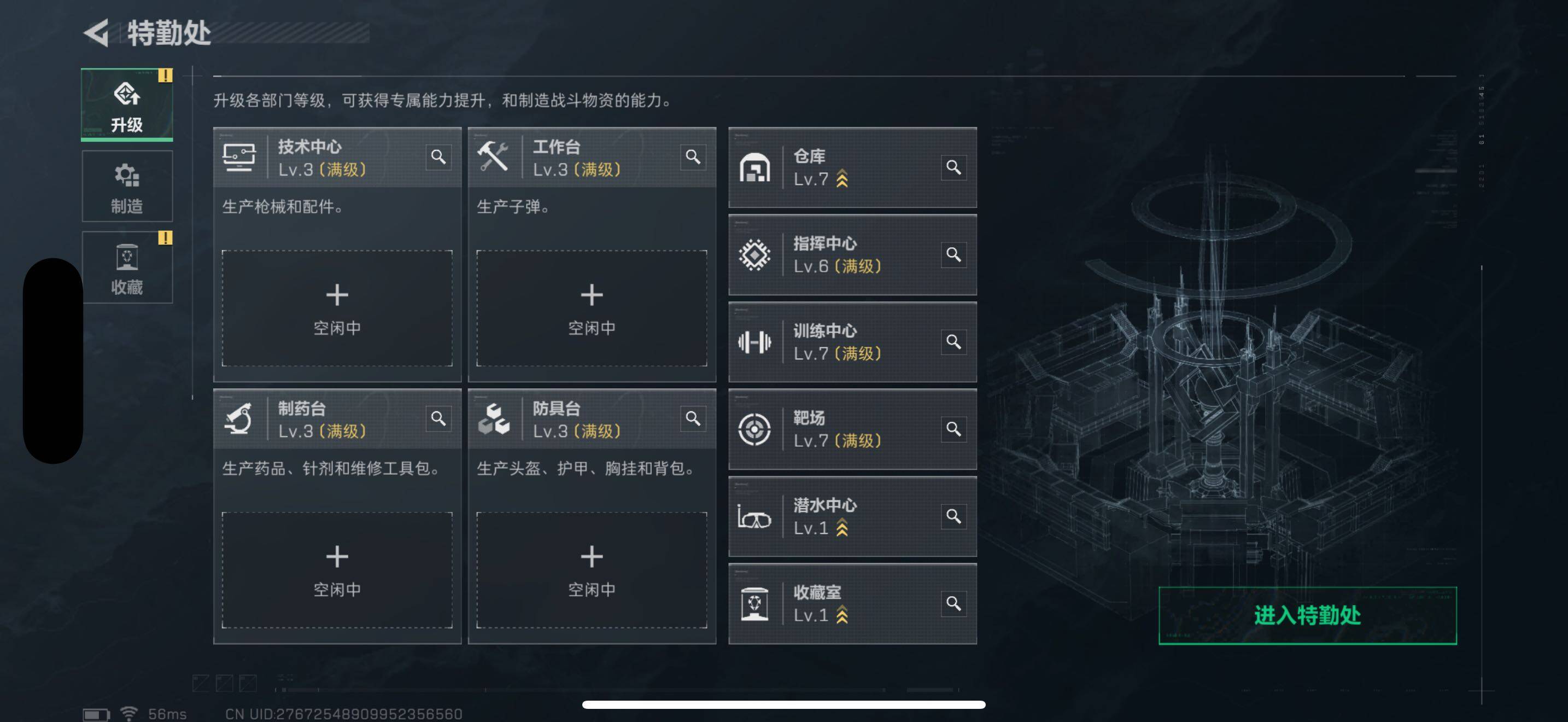1568x722 pixels.
Task: Inspect 工作台 using its magnifier icon
Action: coord(693,157)
